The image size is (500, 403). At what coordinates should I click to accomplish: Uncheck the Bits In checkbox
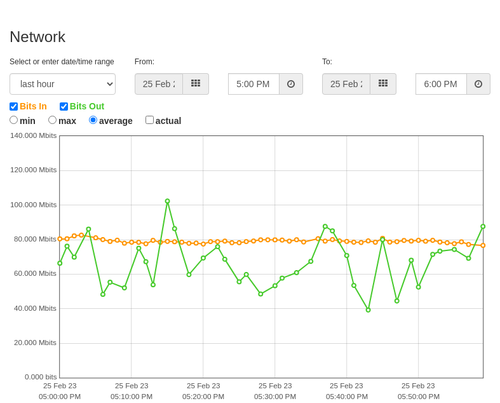[x=14, y=106]
